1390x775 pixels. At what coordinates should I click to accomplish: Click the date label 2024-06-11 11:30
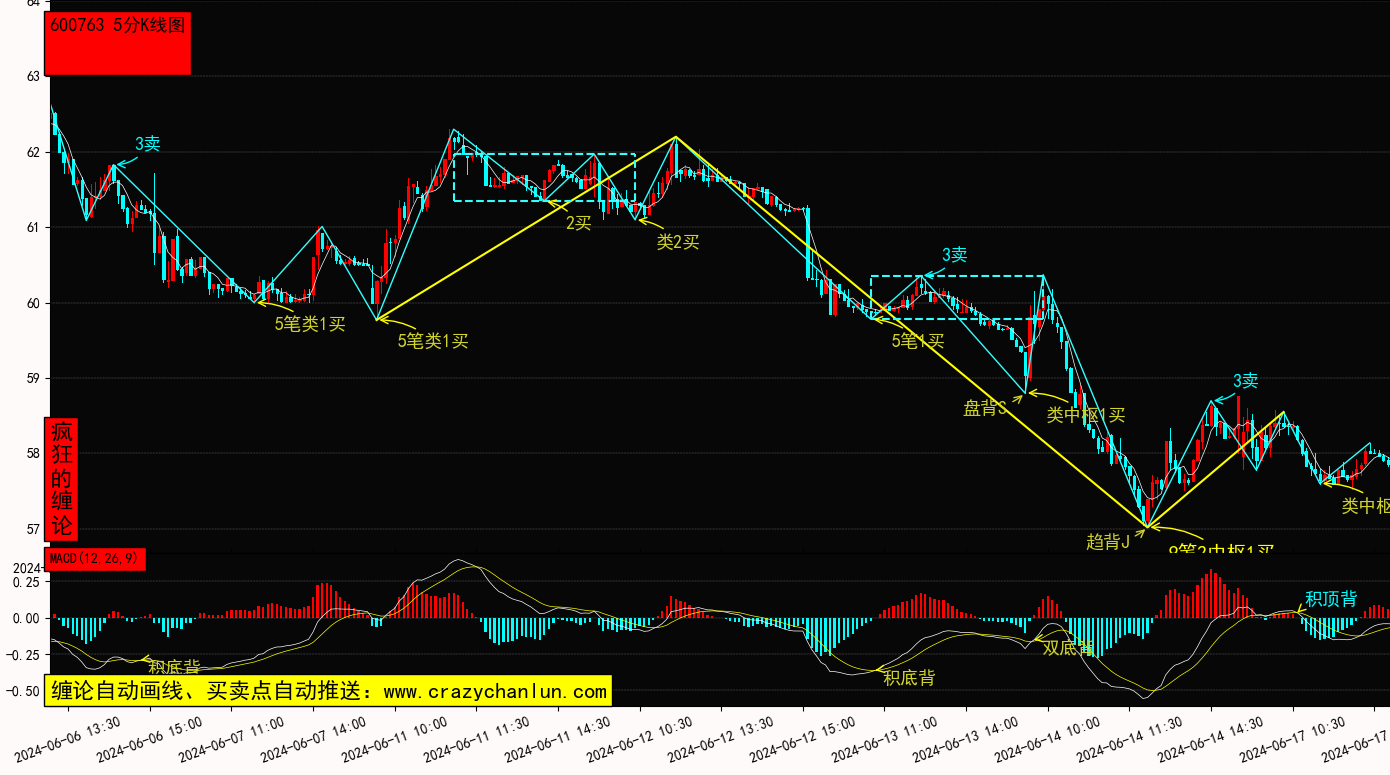pos(477,738)
